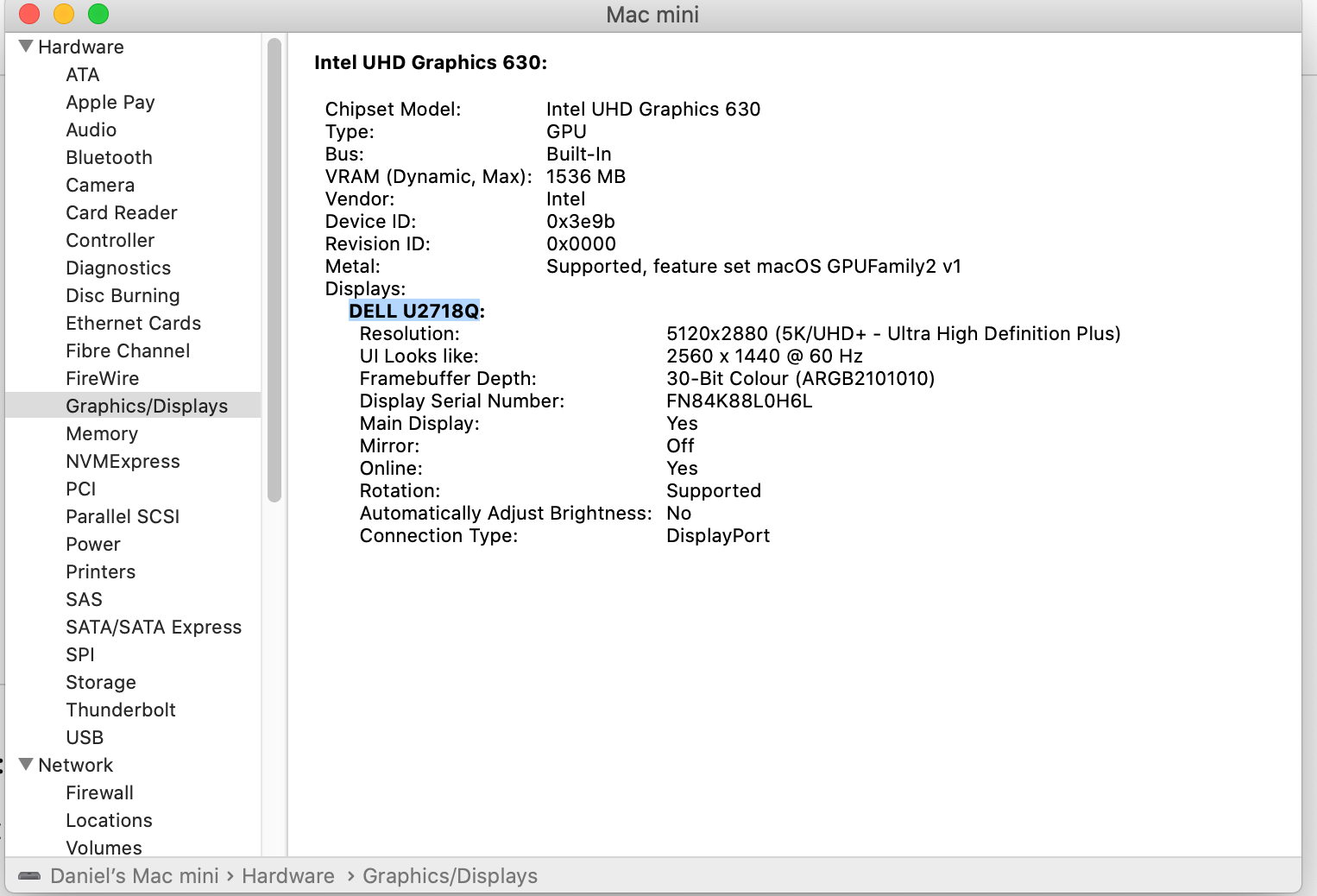Click Hardware in the path bar

(288, 876)
